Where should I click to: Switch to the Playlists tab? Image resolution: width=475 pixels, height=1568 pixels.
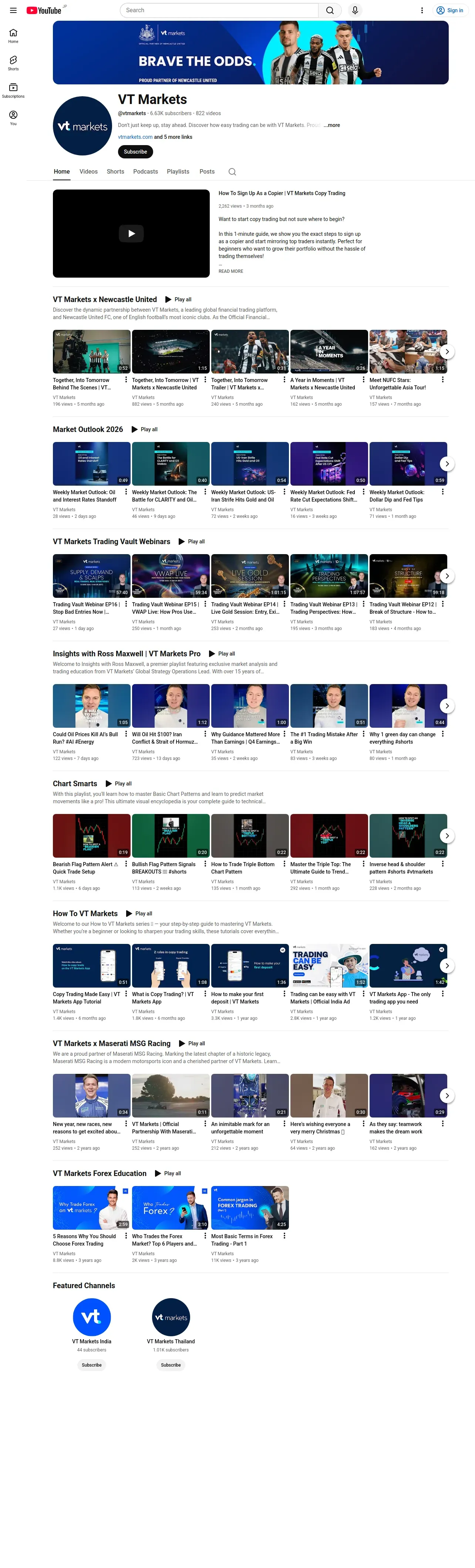tap(178, 172)
